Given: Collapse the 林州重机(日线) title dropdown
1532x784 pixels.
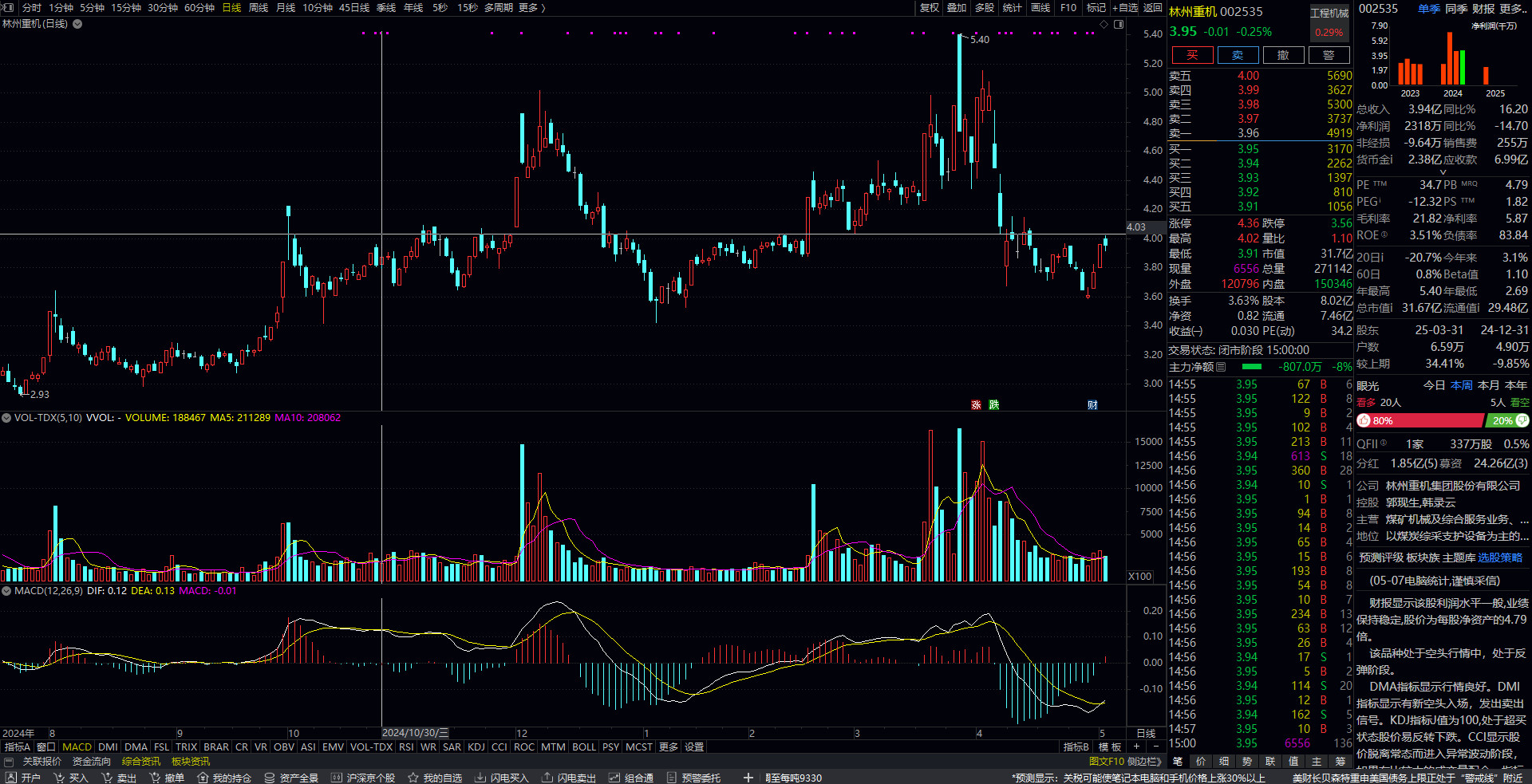Looking at the screenshot, I should click(x=77, y=24).
